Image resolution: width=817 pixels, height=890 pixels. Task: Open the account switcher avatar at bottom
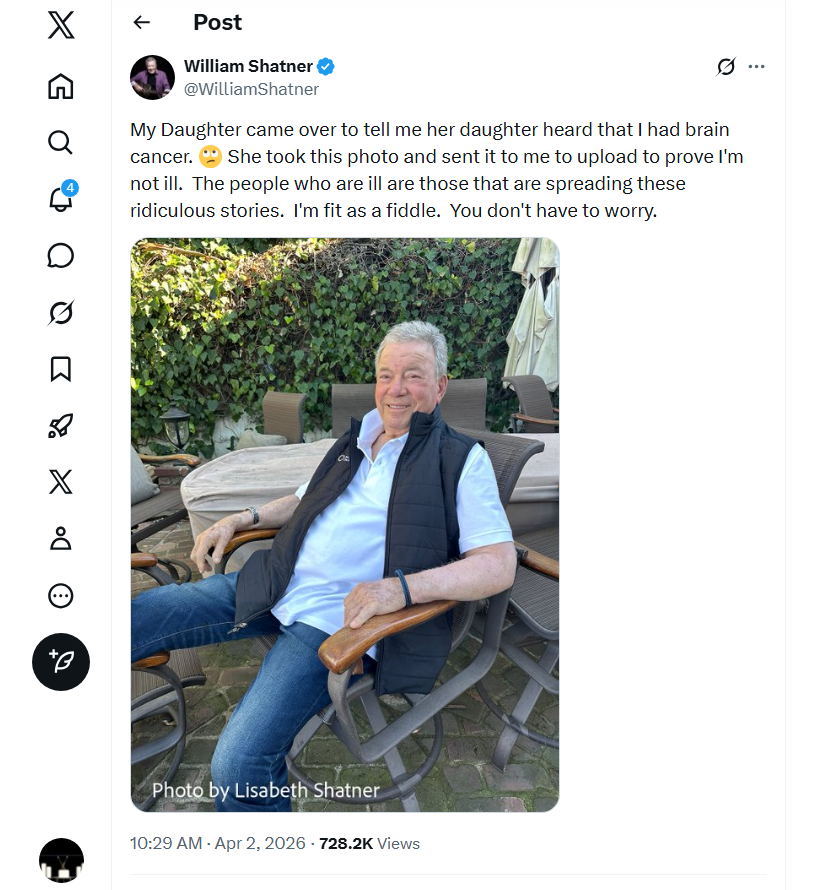coord(61,860)
